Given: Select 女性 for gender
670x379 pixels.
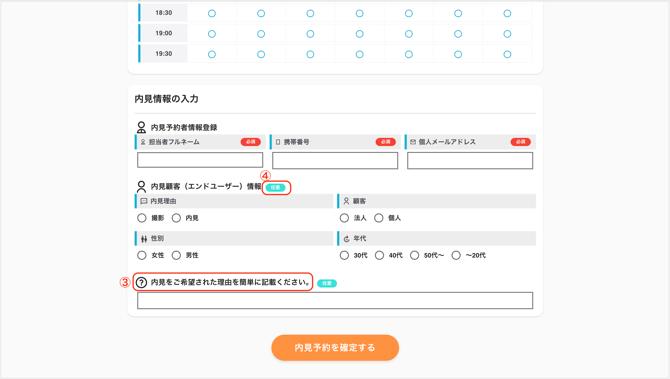Looking at the screenshot, I should 142,256.
